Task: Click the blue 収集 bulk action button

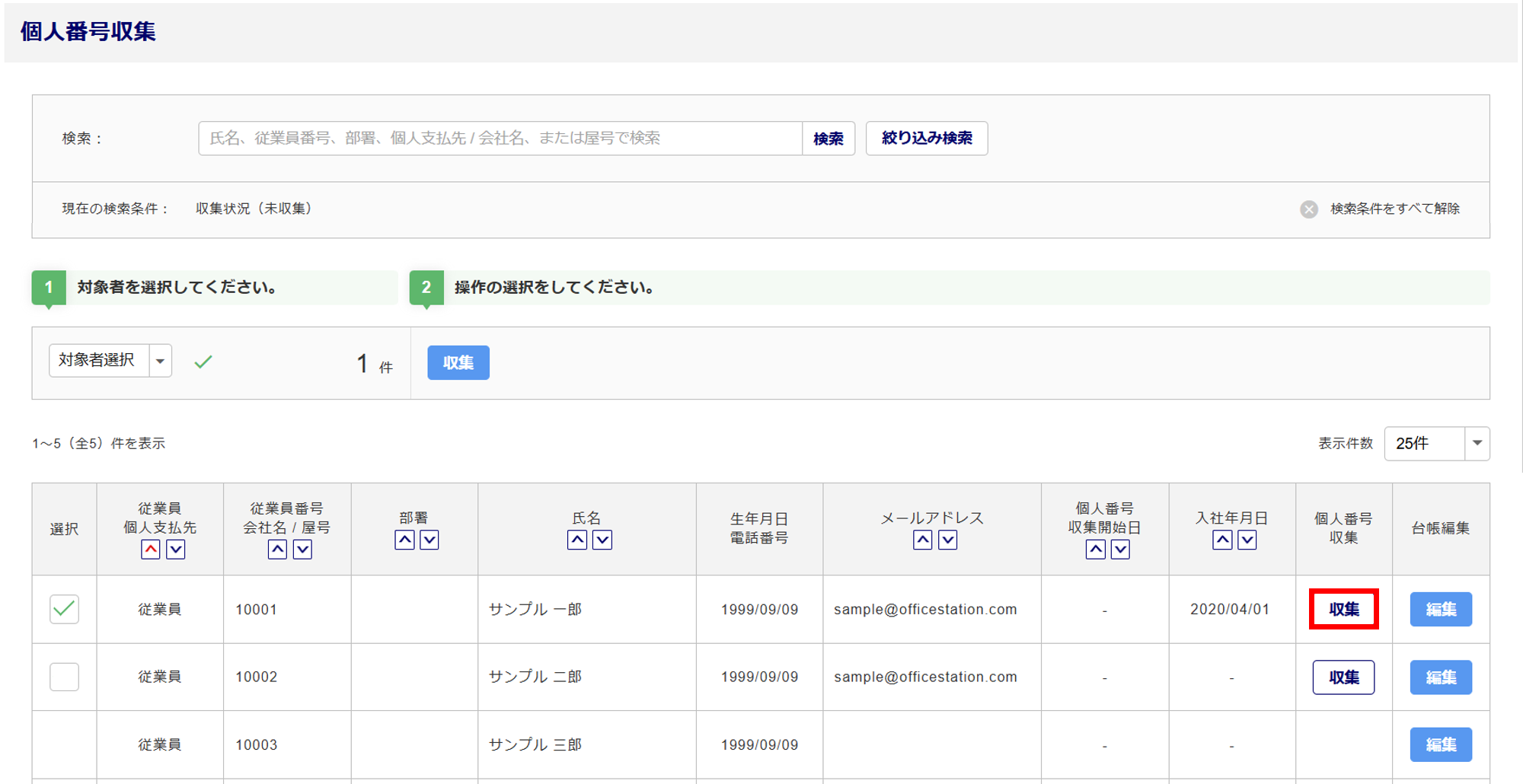Action: click(x=458, y=362)
